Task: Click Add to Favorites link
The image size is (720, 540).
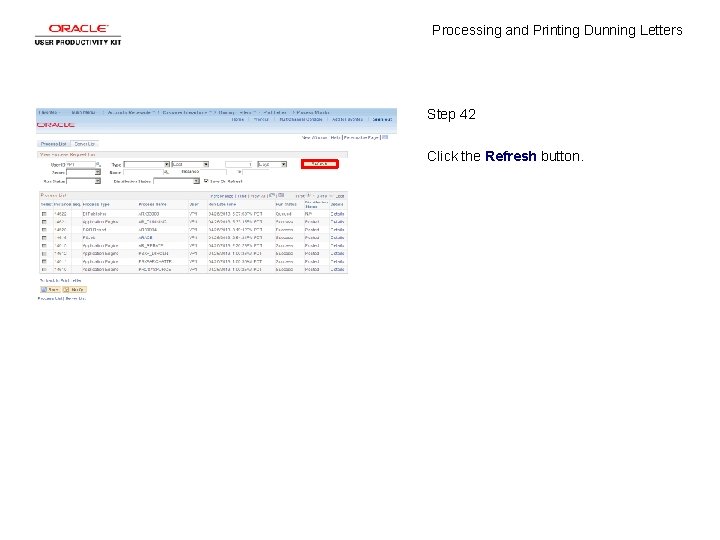Action: (348, 119)
